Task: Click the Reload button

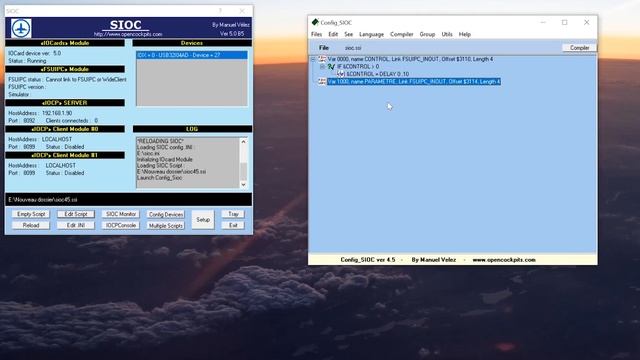Action: 31,225
